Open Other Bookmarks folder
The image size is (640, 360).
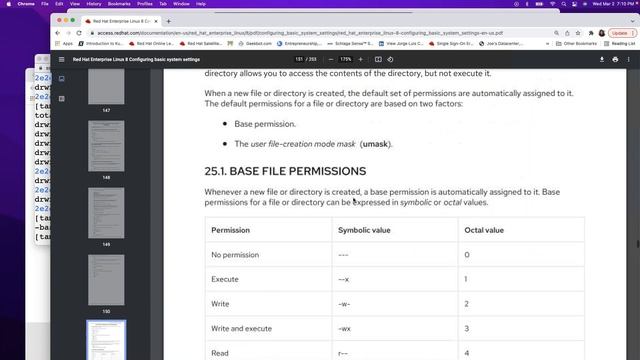pos(576,43)
